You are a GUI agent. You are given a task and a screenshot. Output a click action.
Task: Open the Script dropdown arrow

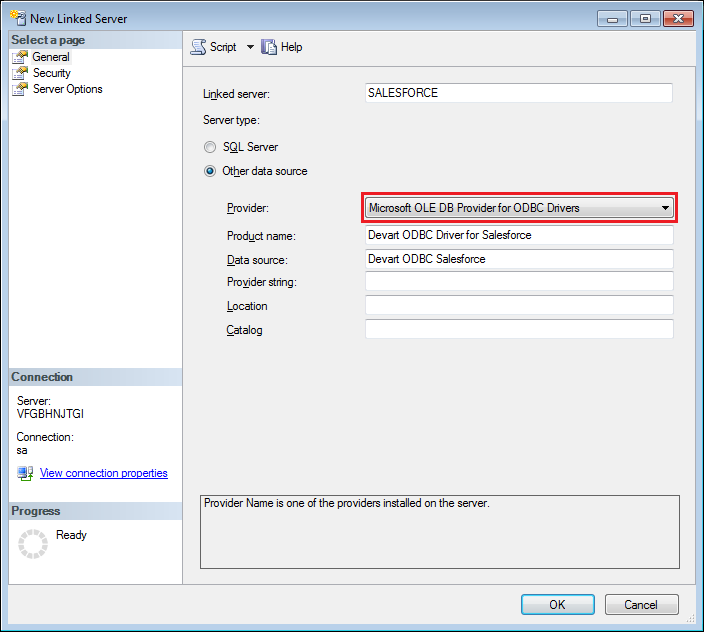pyautogui.click(x=250, y=47)
